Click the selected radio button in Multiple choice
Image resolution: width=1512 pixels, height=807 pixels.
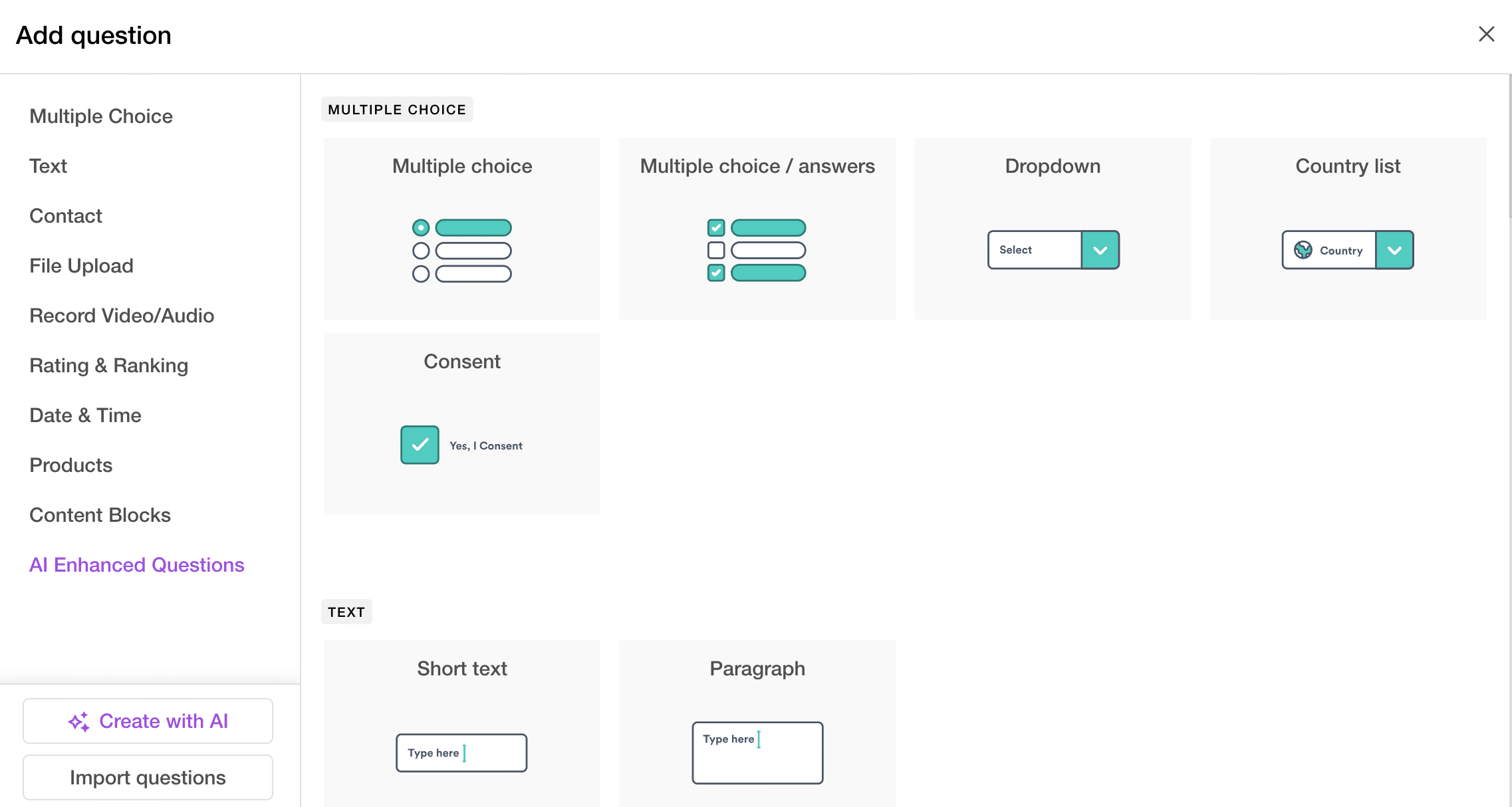pyautogui.click(x=420, y=228)
